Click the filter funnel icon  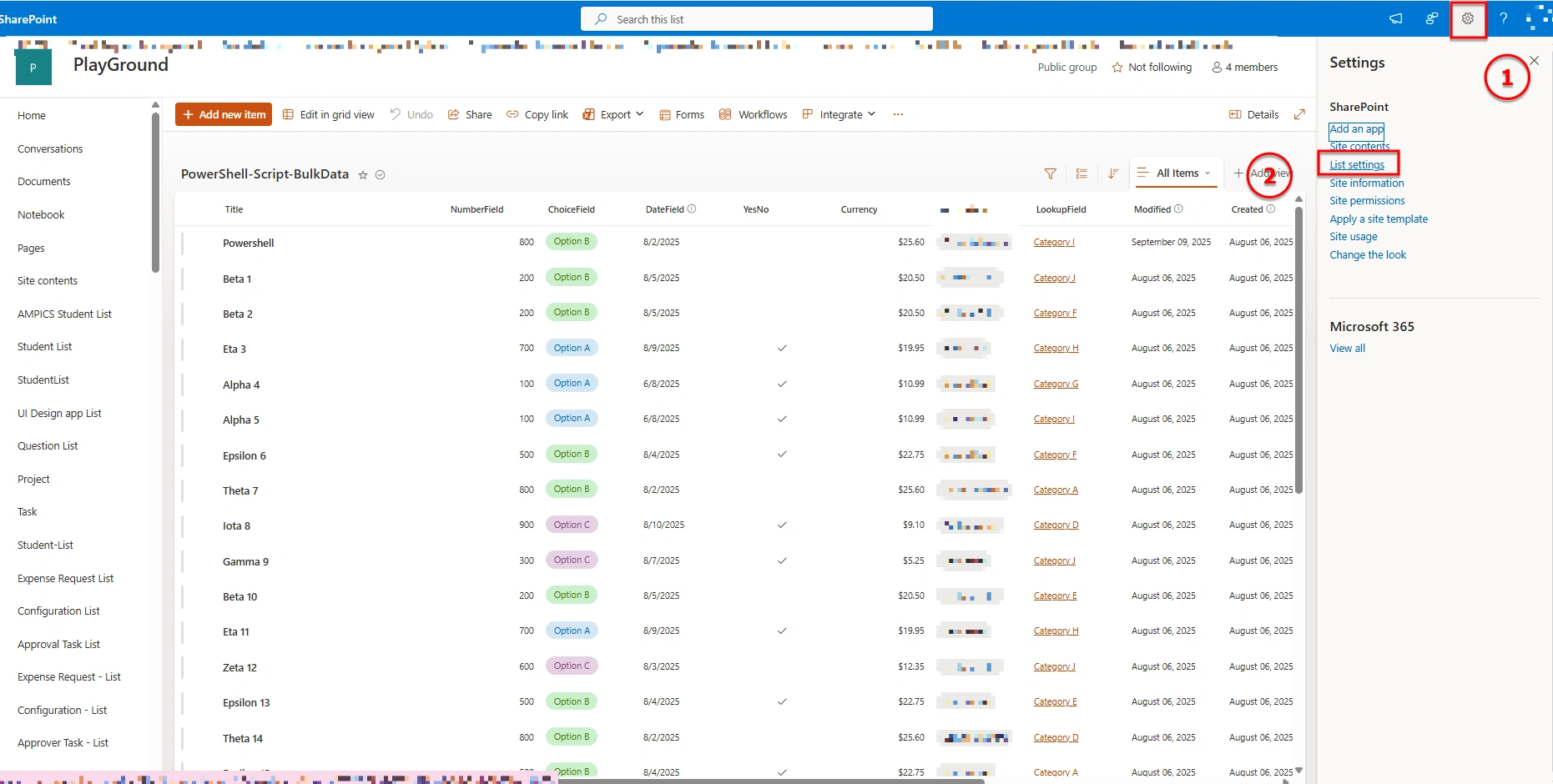pyautogui.click(x=1051, y=173)
